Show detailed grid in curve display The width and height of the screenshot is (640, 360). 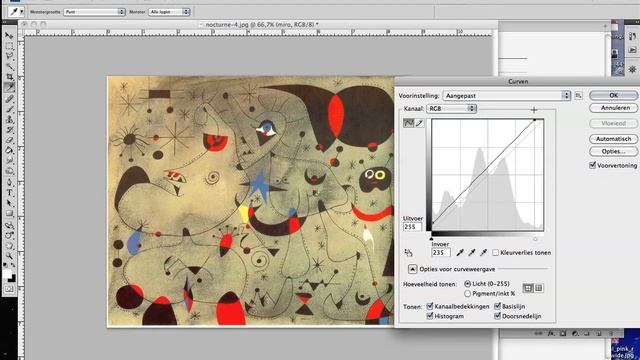pyautogui.click(x=538, y=288)
